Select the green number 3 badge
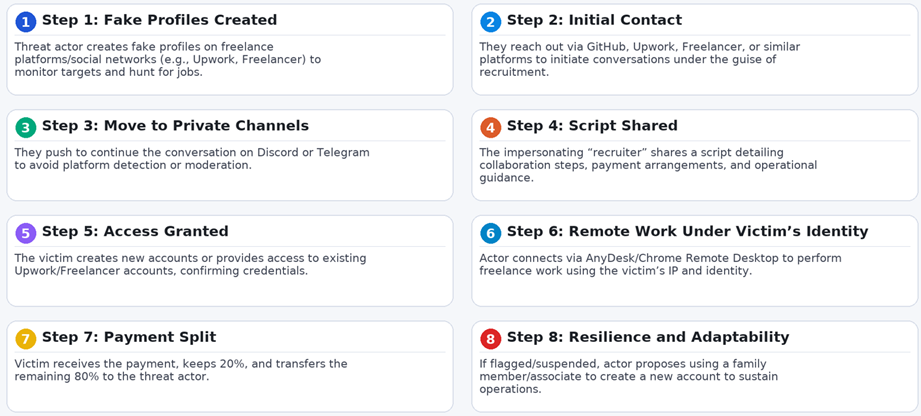 pyautogui.click(x=26, y=127)
